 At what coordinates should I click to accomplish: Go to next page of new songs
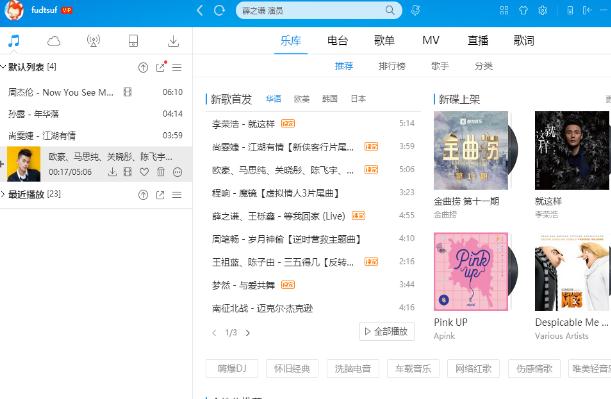pyautogui.click(x=247, y=332)
